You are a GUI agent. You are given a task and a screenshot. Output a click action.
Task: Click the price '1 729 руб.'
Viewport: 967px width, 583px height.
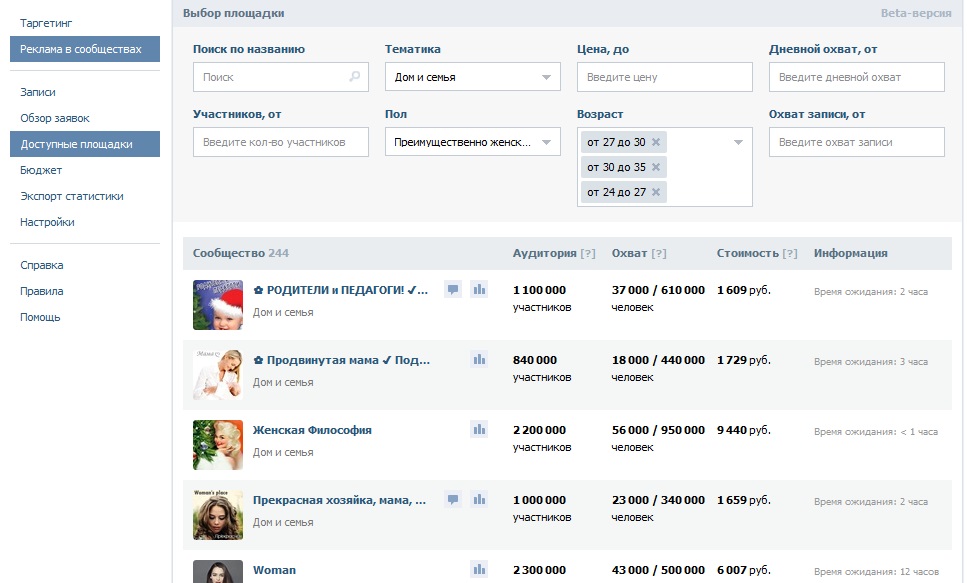(x=744, y=360)
